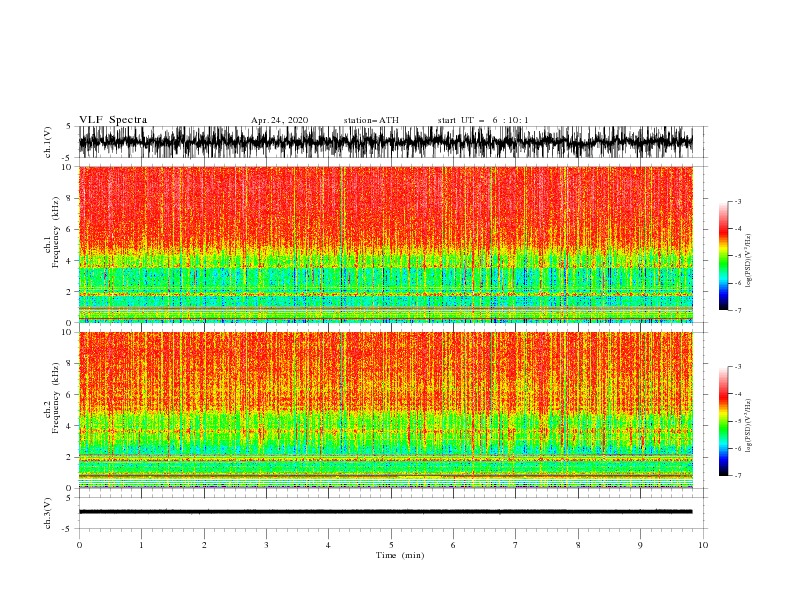The height and width of the screenshot is (612, 792).
Task: Click the "5" tick on ch.3(V) axis
Action: [x=69, y=497]
